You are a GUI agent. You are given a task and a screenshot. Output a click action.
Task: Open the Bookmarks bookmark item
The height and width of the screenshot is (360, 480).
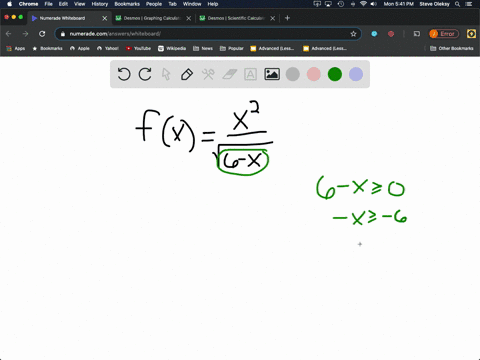coord(47,48)
